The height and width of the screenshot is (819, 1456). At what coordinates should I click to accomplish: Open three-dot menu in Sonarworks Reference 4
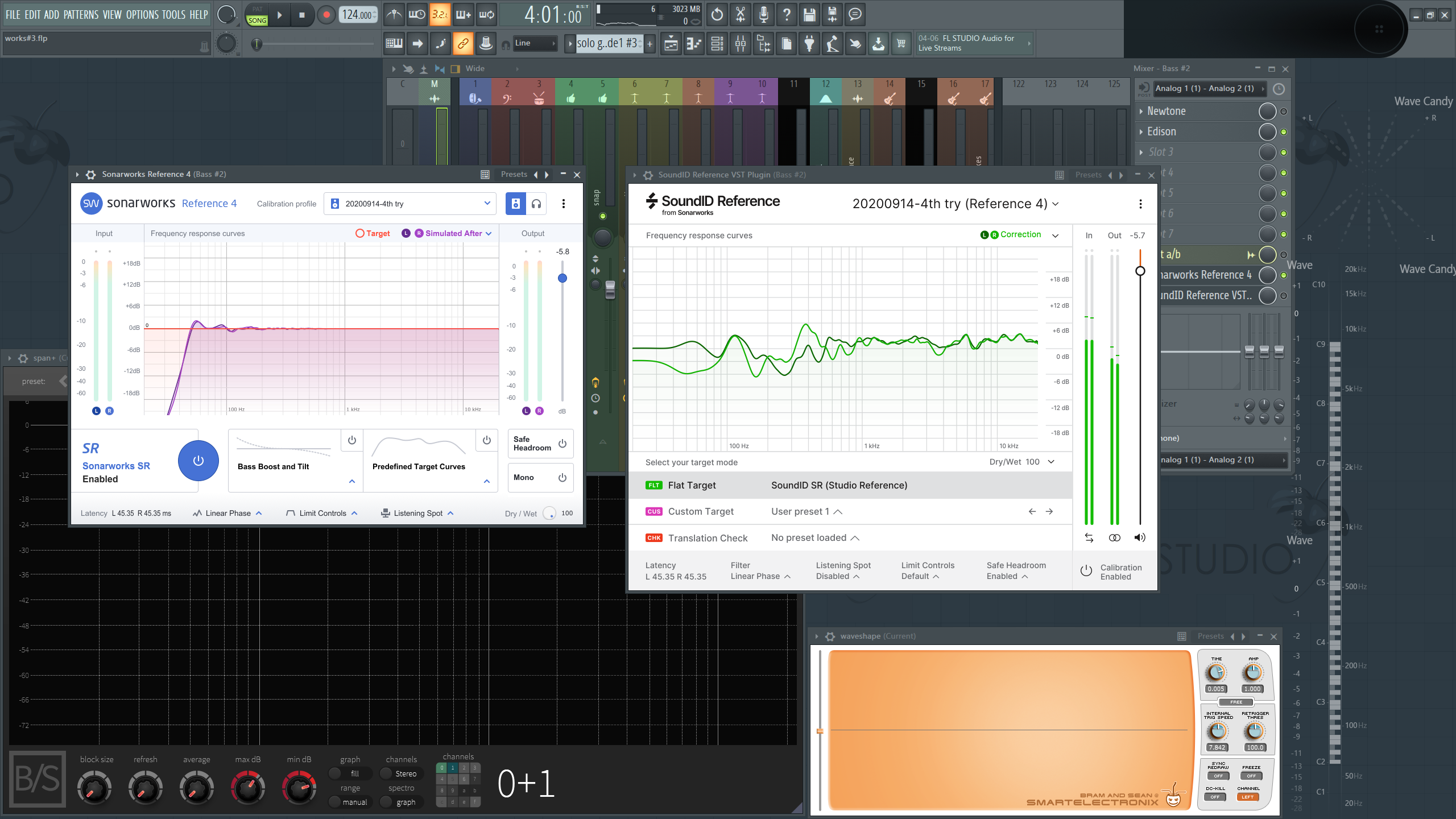click(564, 204)
